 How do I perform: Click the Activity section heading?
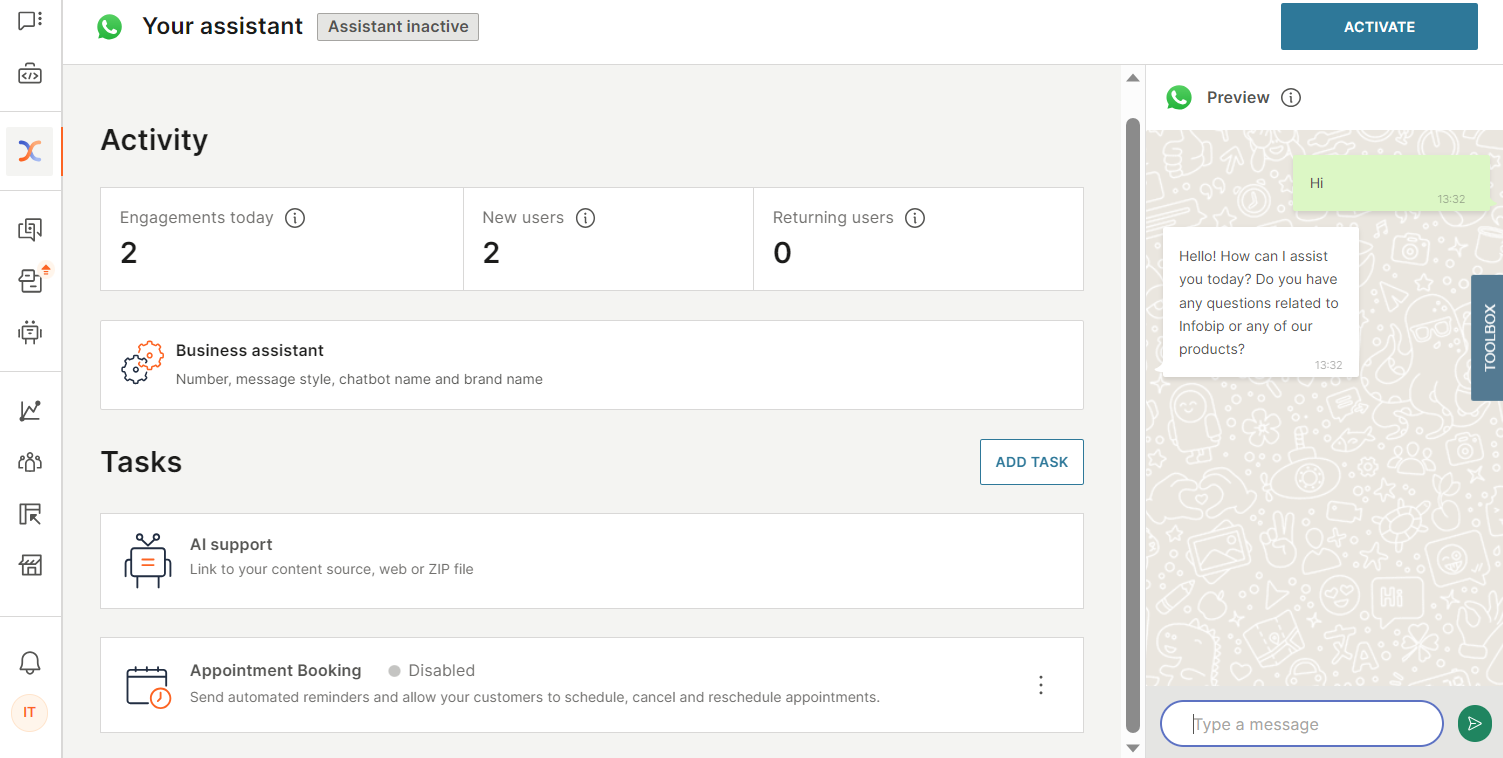point(154,140)
